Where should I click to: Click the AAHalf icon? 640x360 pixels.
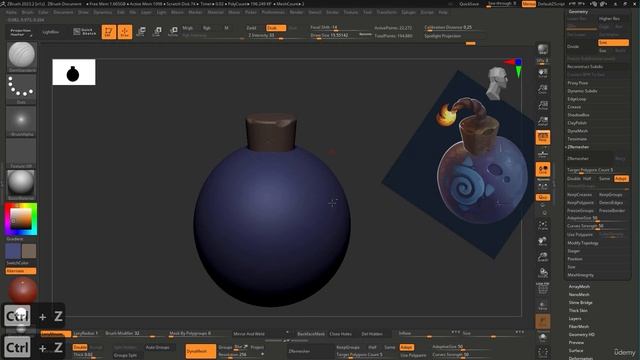pos(542,121)
